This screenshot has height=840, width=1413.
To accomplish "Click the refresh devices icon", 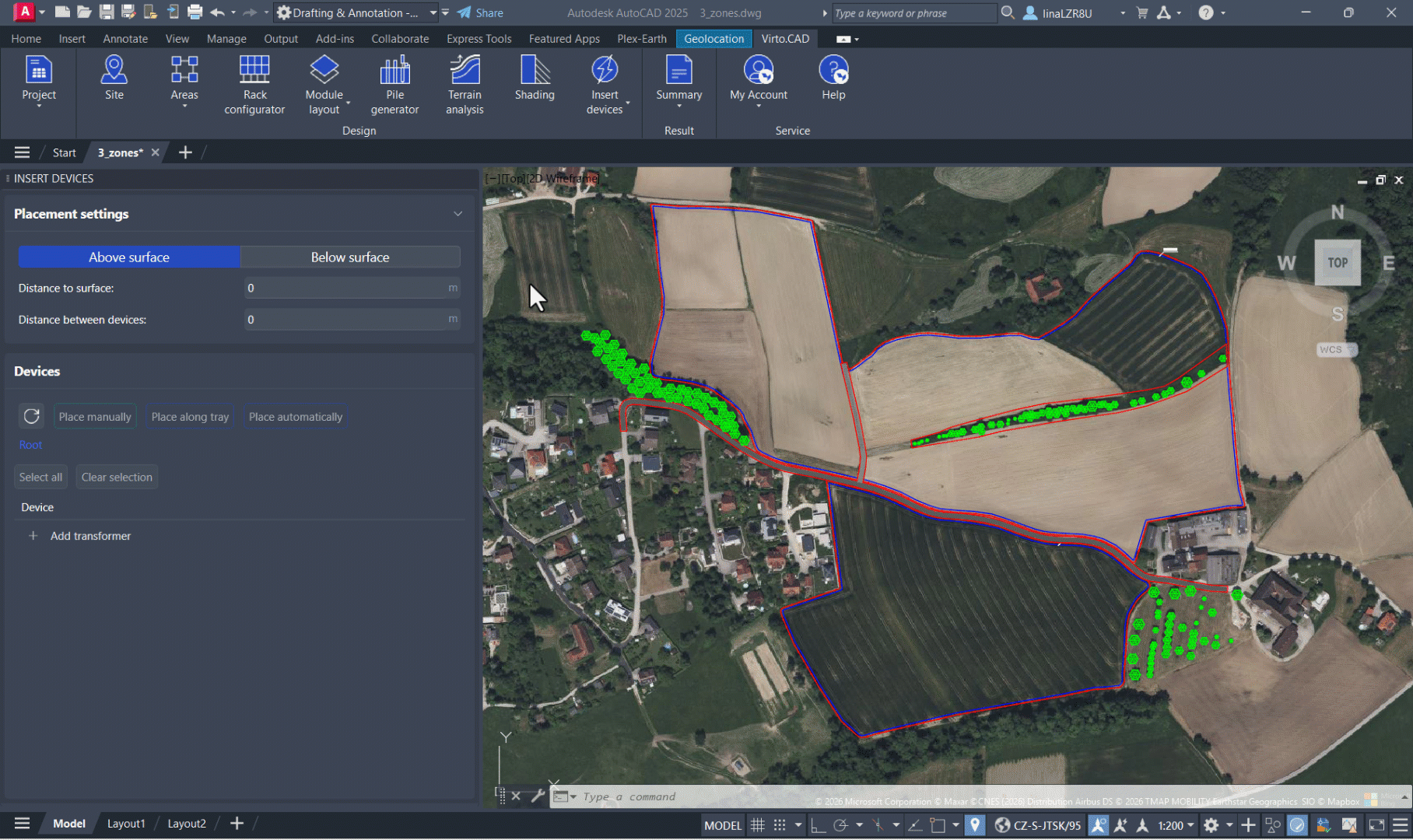I will [x=31, y=416].
